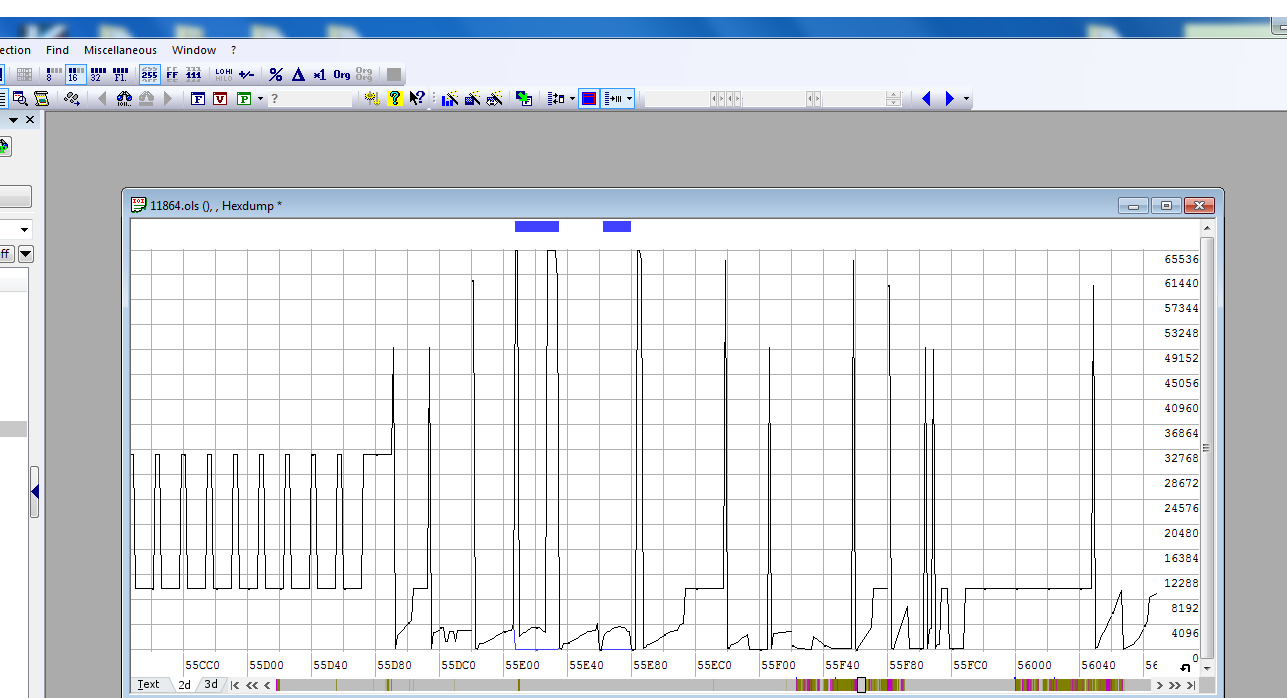Open dropdown arrow beside green P icon

point(260,99)
